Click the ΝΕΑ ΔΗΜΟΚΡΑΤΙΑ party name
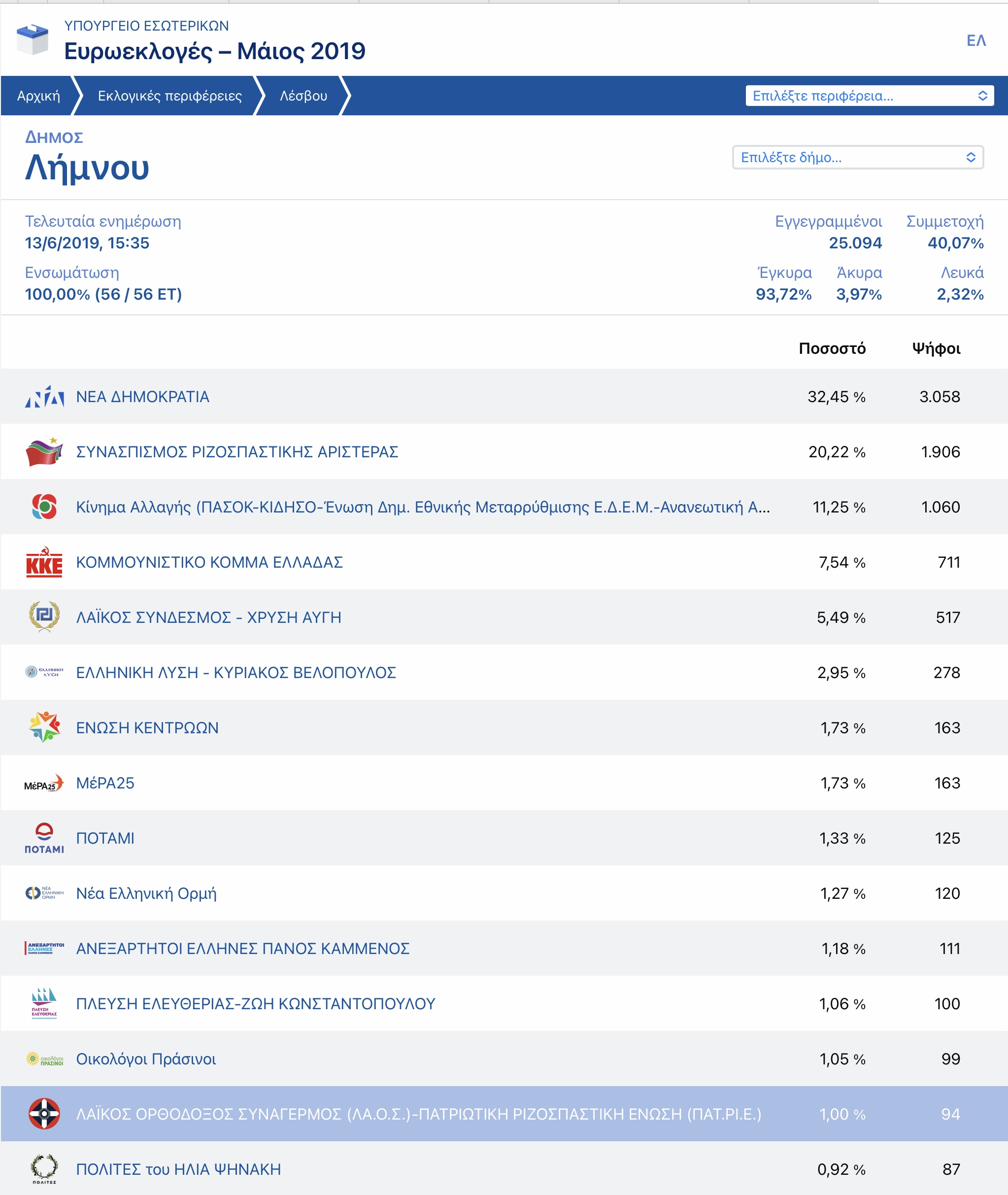 coord(142,397)
